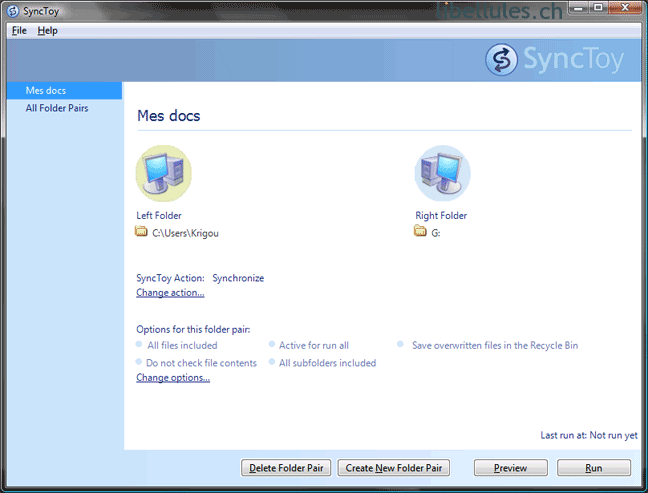Screen dimensions: 648x493
Task: Click the Last run at status text
Action: click(x=589, y=435)
